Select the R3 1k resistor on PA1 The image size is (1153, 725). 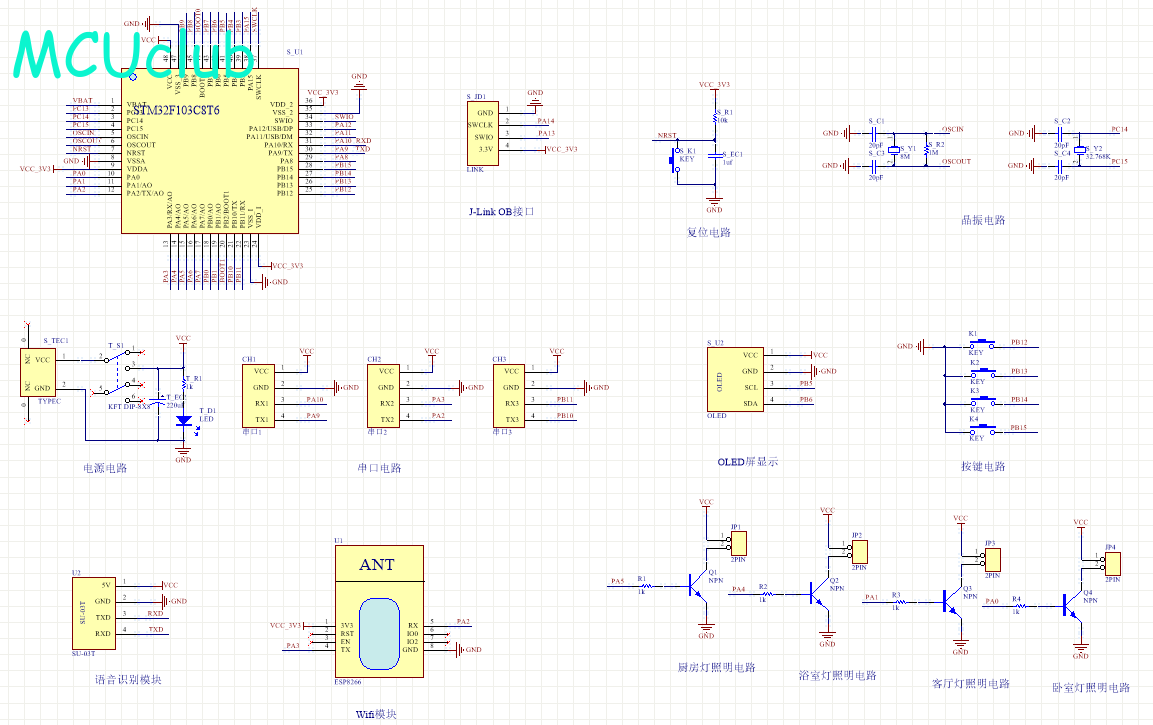point(901,601)
